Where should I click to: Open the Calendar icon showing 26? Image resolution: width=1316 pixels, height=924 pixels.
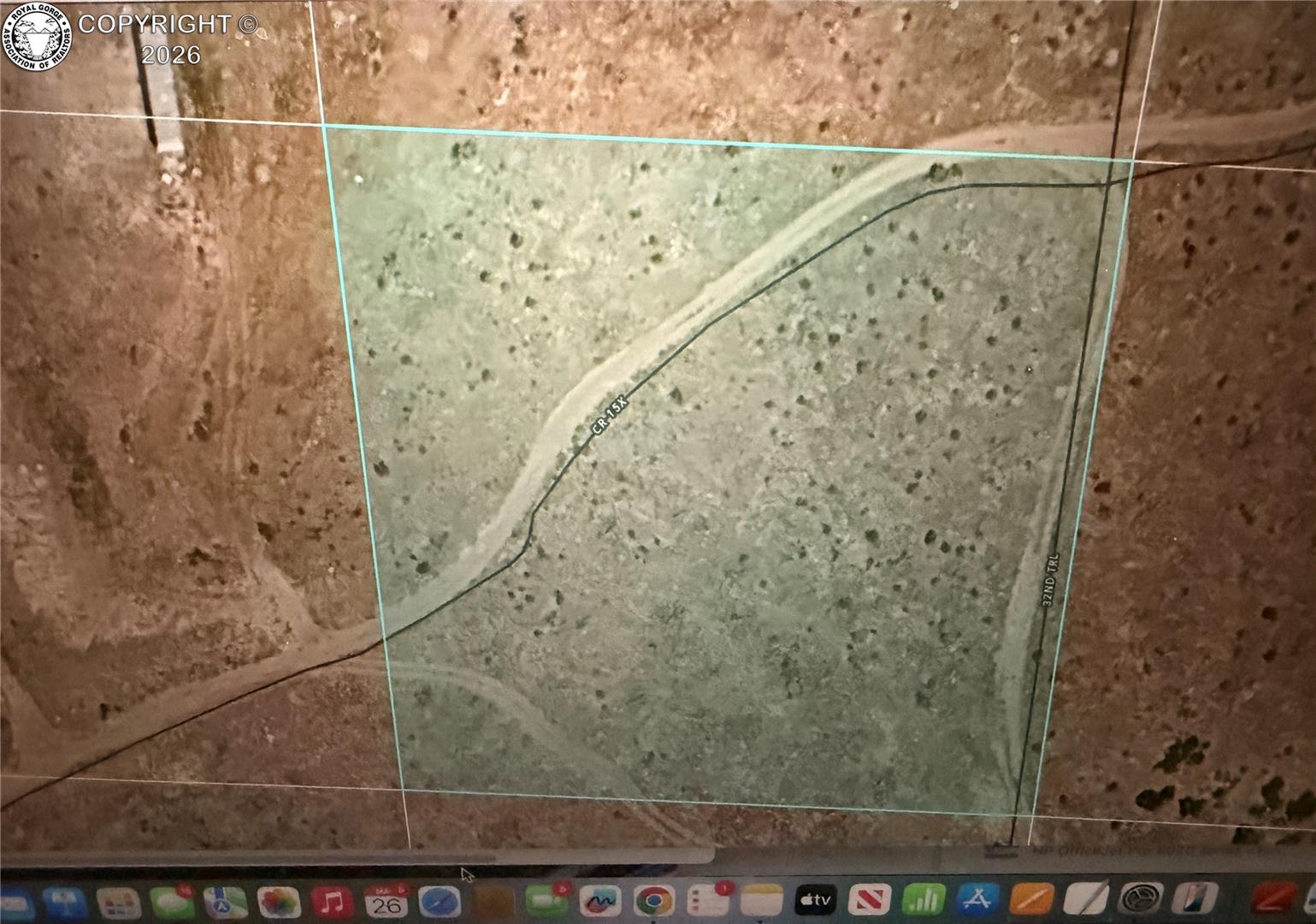pos(387,902)
